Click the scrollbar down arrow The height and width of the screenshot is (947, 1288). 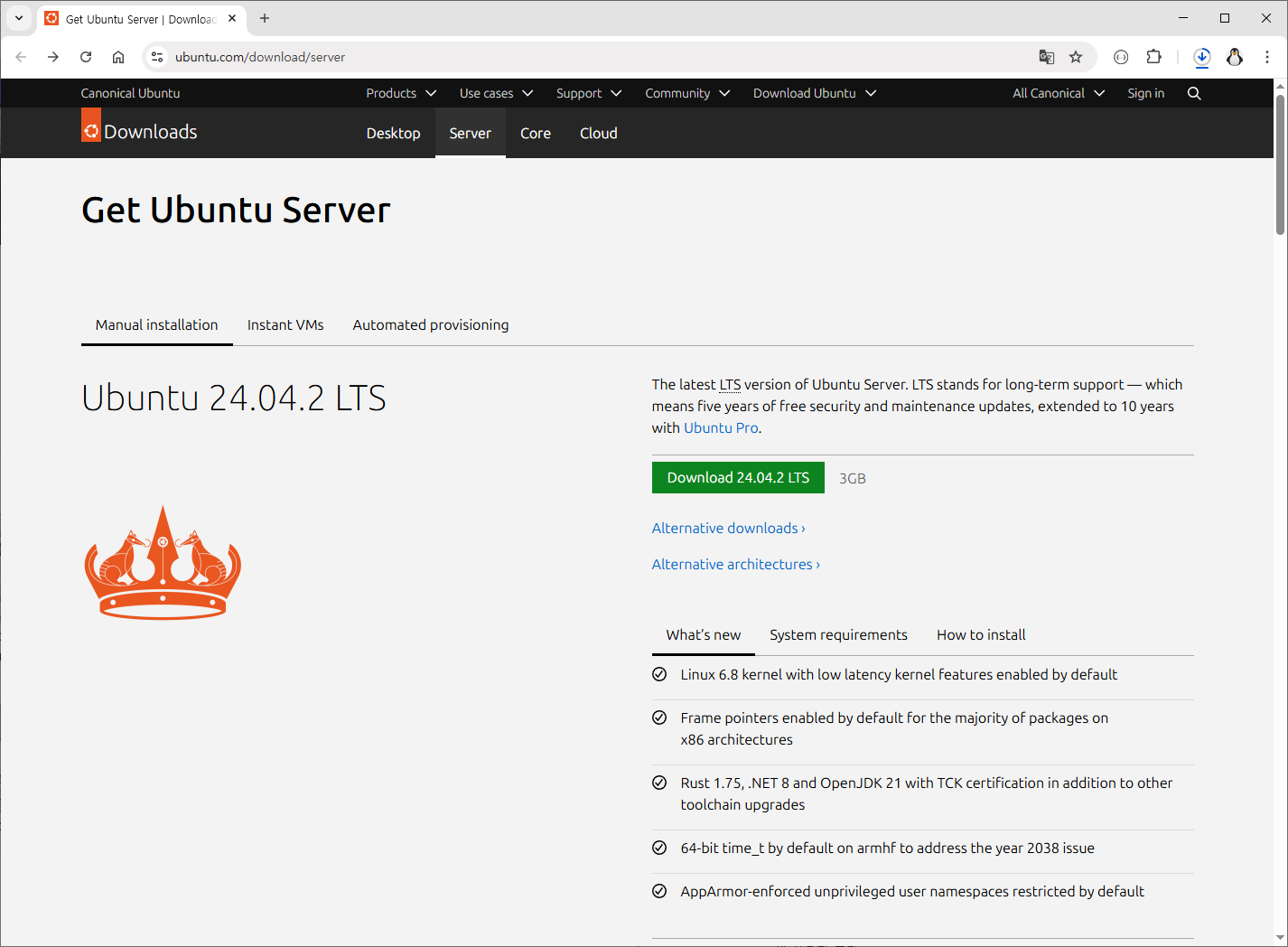pyautogui.click(x=1280, y=938)
